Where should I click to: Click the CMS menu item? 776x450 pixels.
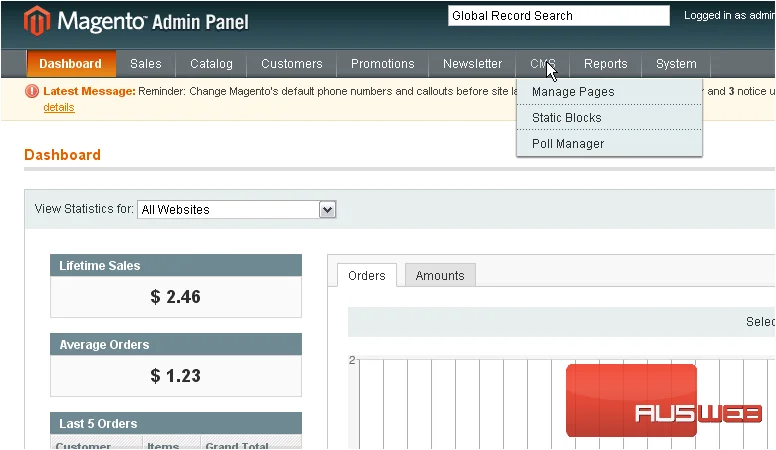[542, 63]
